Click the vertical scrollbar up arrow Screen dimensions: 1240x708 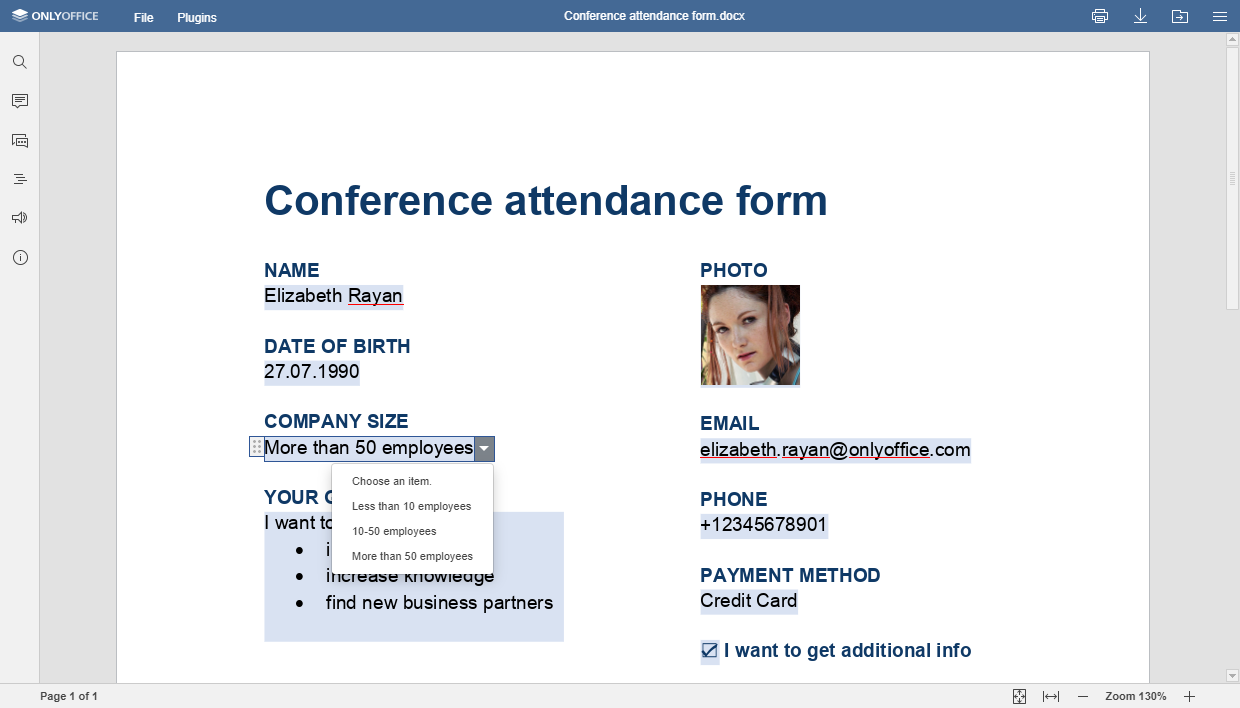1233,41
